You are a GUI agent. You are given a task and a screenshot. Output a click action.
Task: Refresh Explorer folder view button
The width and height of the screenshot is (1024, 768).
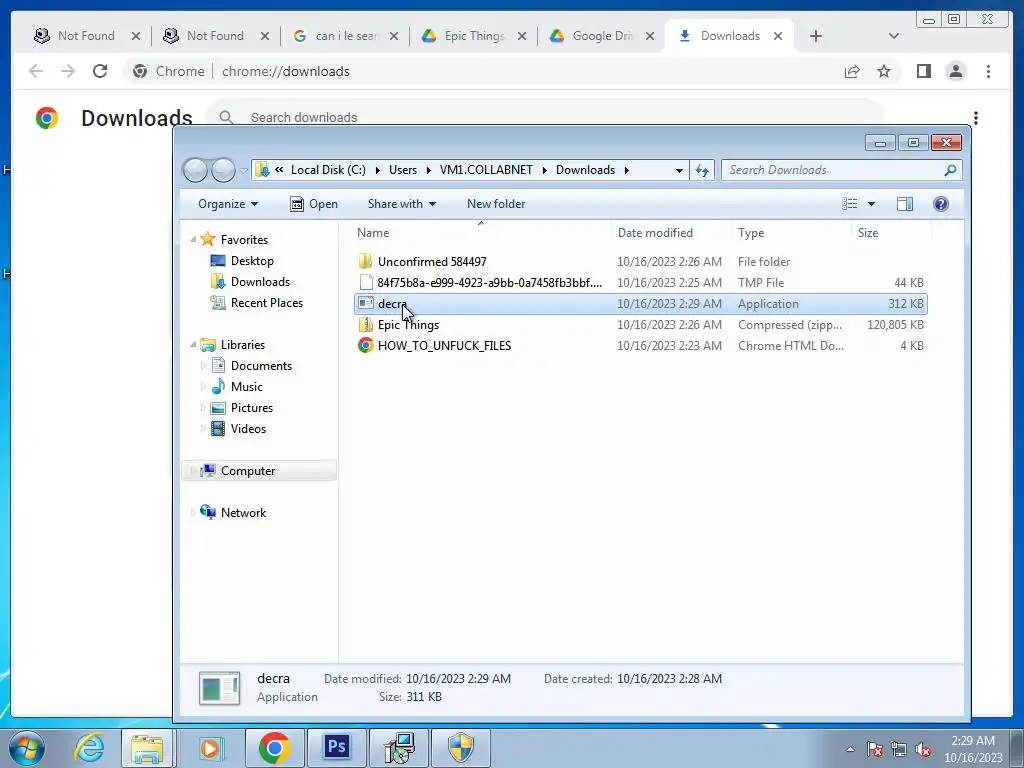(702, 170)
